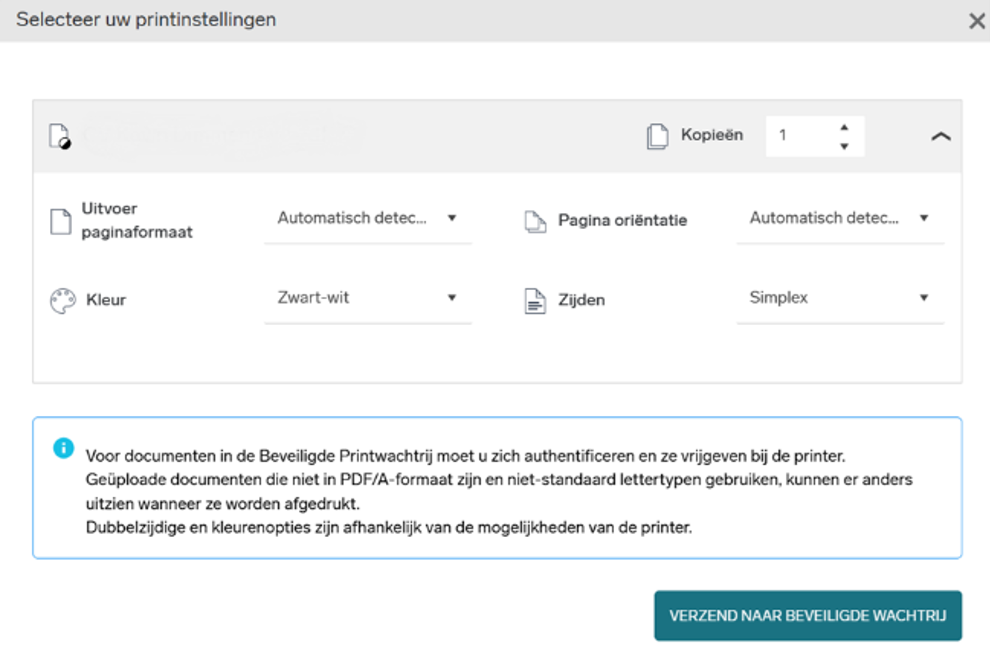Click the Pagina oriëntatie icon
This screenshot has height=657, width=990.
[x=532, y=220]
